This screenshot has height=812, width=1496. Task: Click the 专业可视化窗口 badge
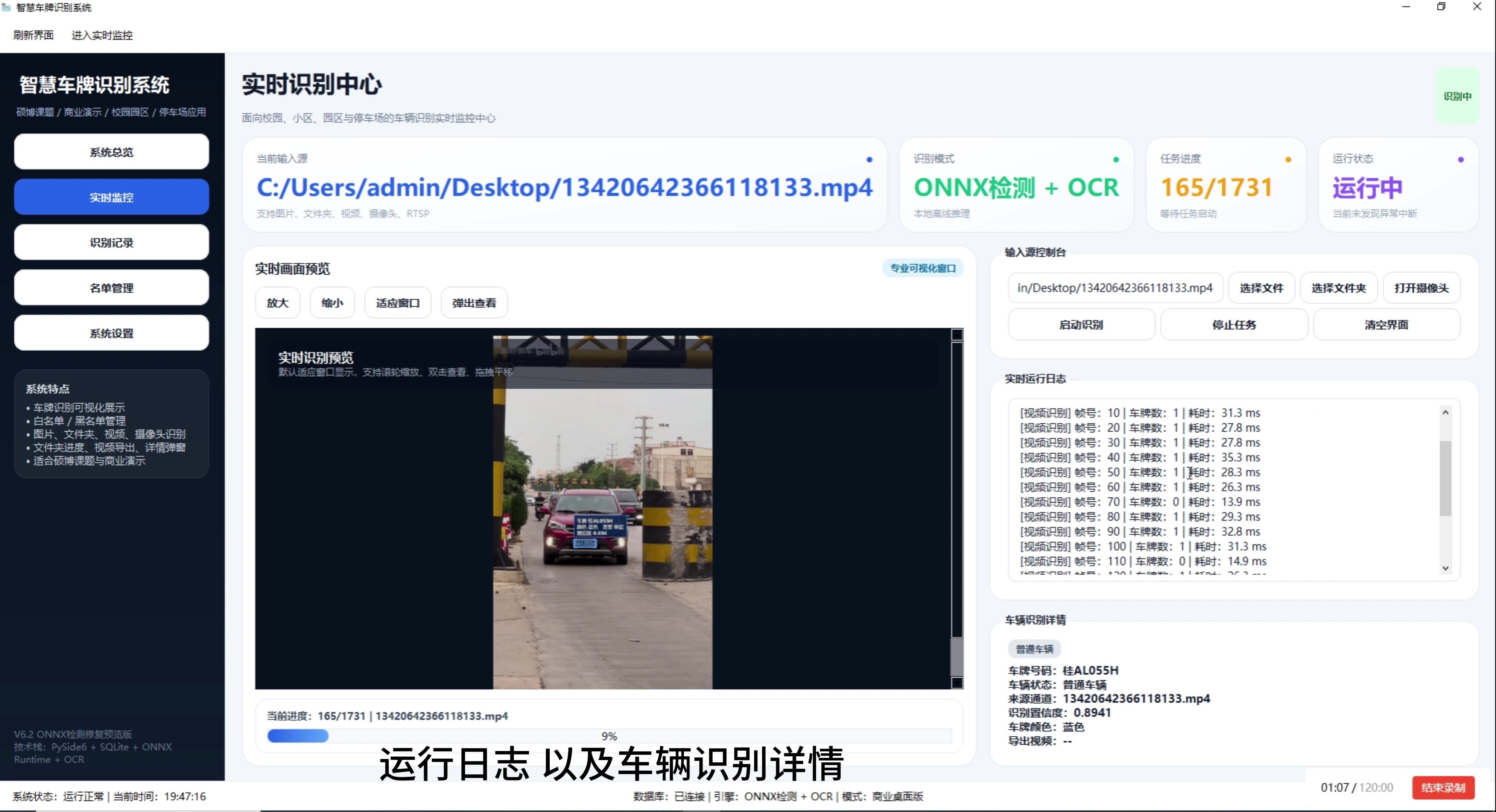tap(923, 268)
